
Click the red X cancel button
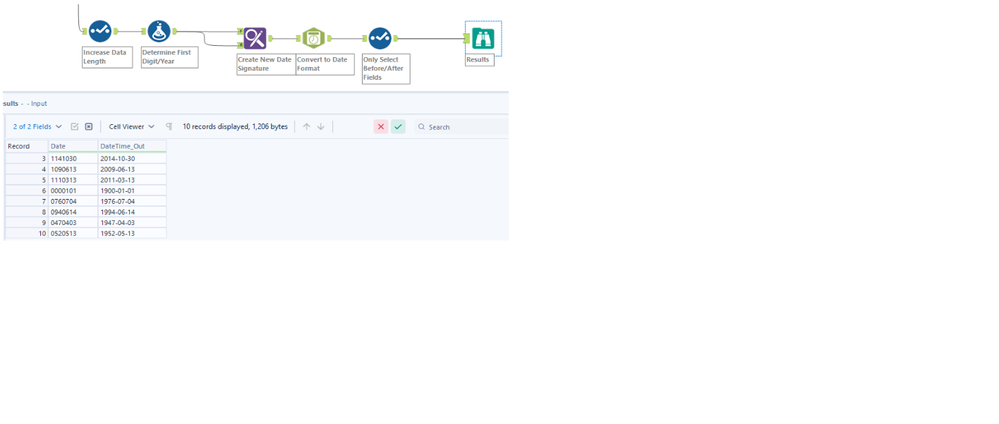coord(381,127)
